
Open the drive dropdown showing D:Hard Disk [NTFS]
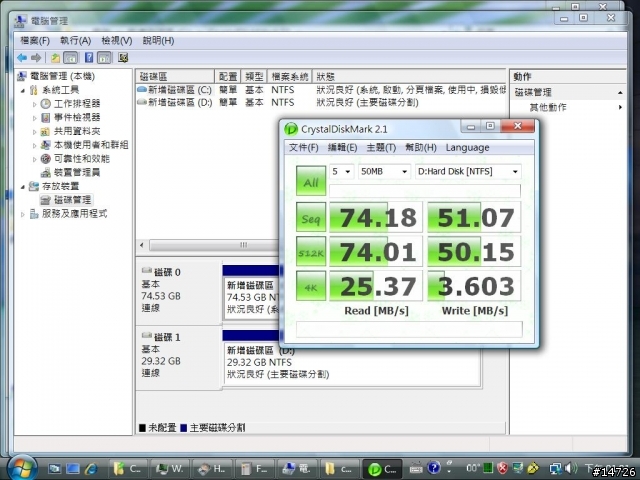[x=468, y=171]
